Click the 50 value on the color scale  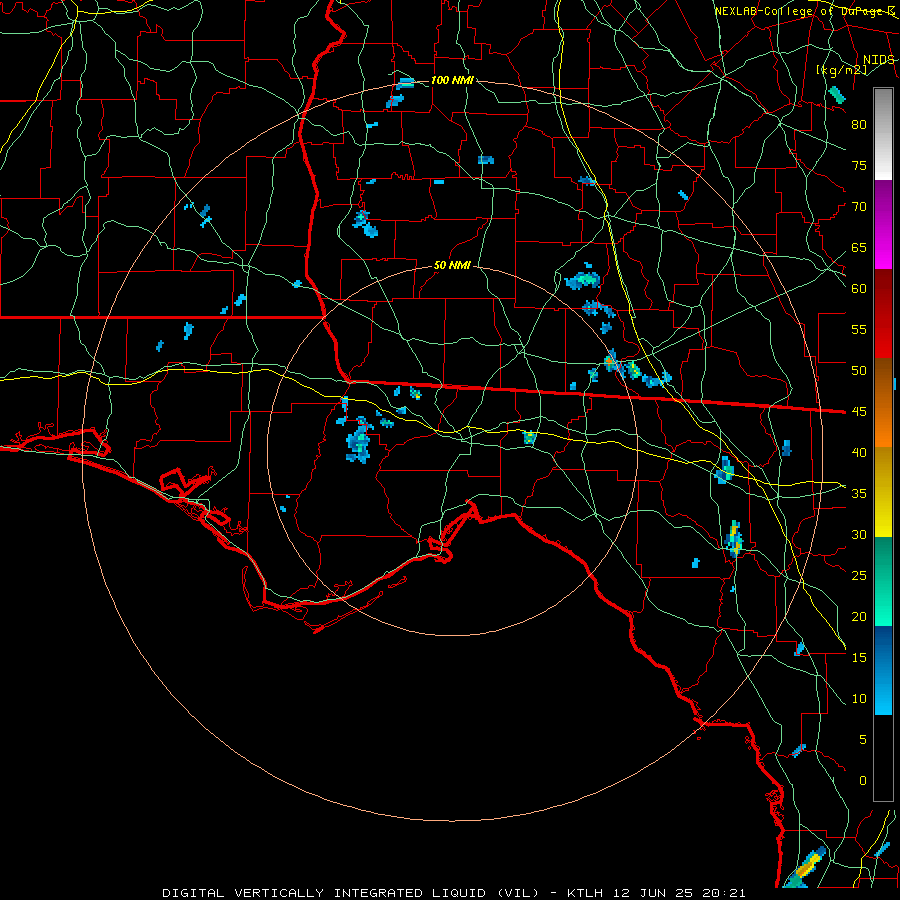click(859, 371)
